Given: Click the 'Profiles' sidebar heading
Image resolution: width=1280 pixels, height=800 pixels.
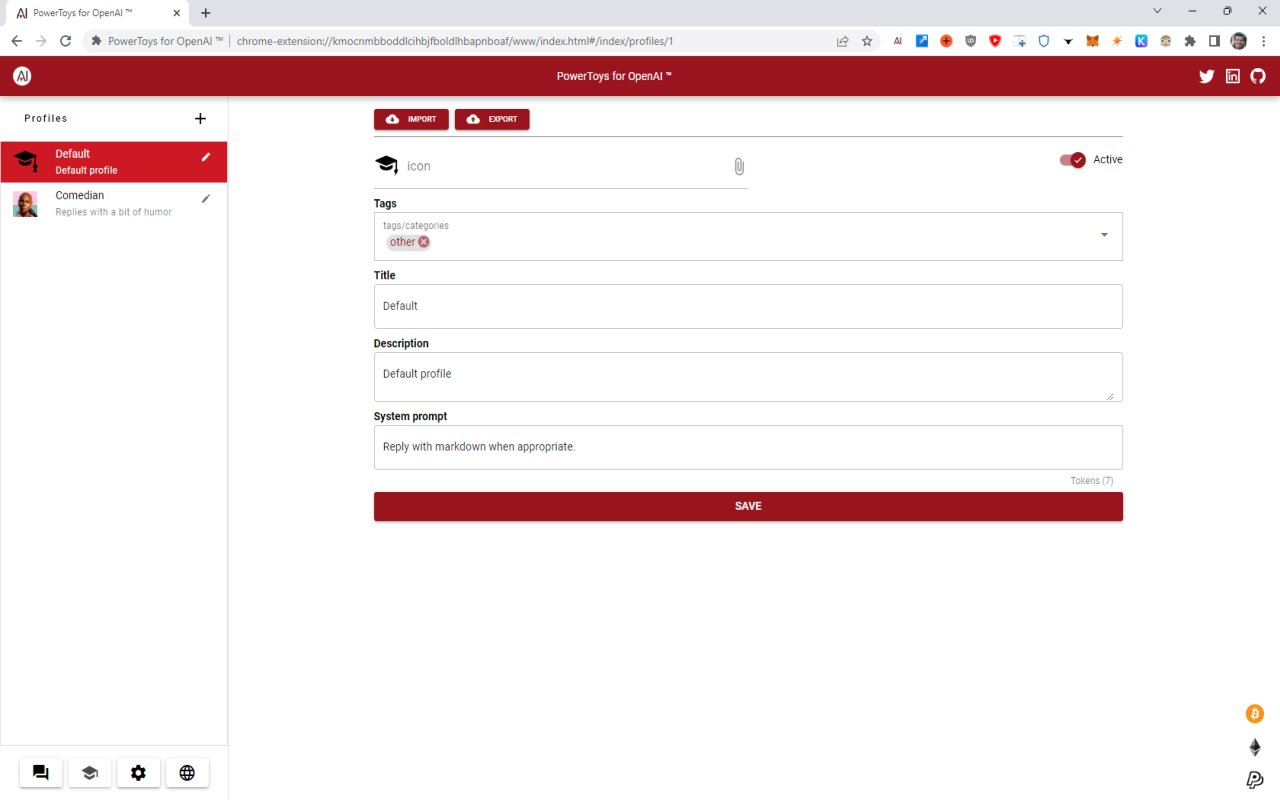Looking at the screenshot, I should (x=46, y=118).
